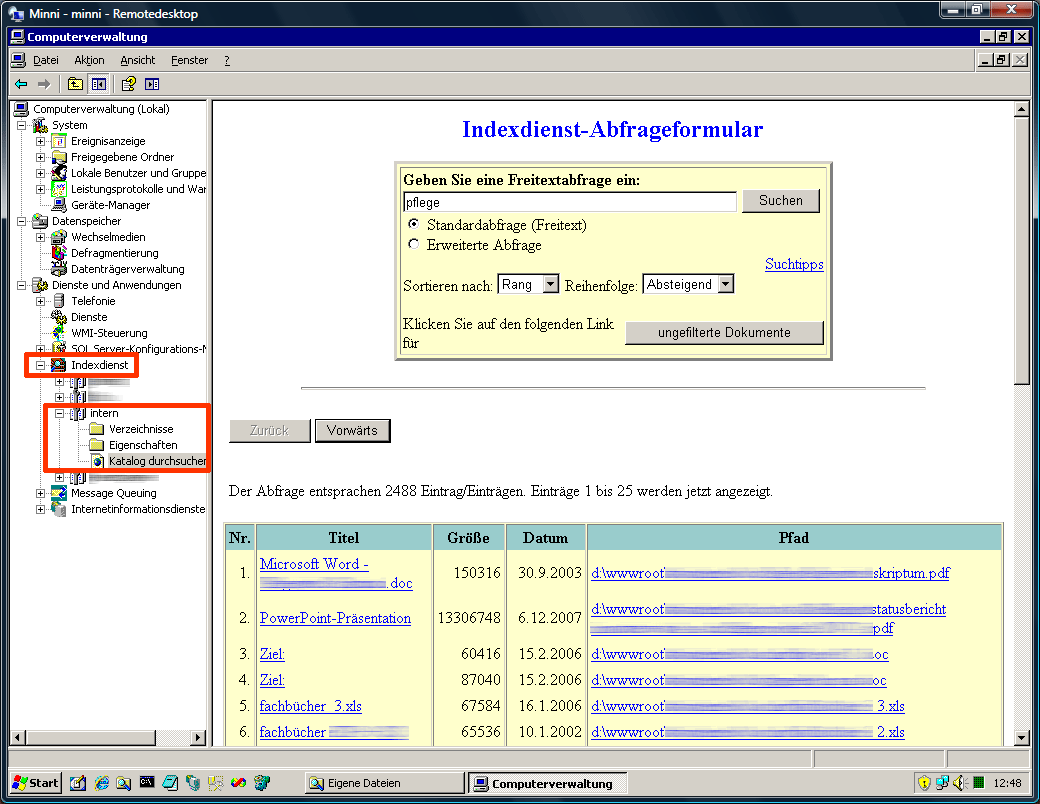1040x804 pixels.
Task: Open Datenträgerverwaltung node
Action: tap(127, 269)
